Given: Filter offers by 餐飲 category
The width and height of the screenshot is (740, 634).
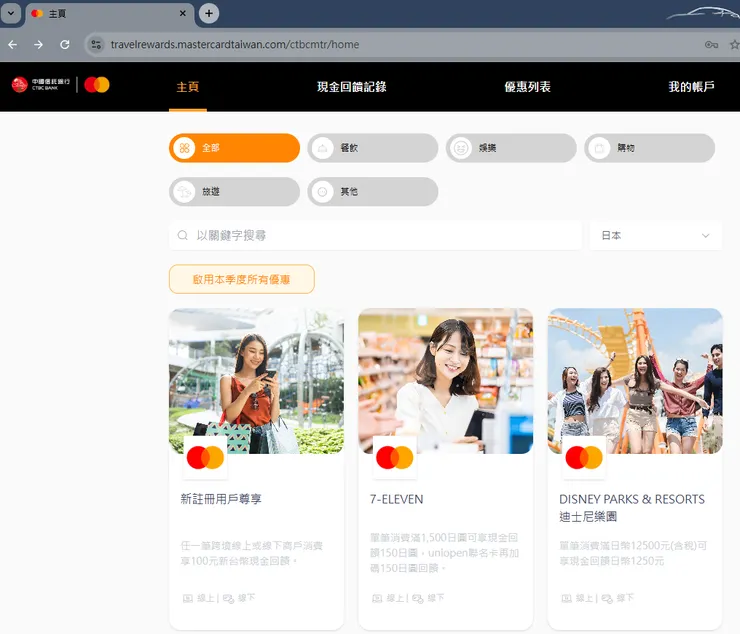Looking at the screenshot, I should point(373,148).
